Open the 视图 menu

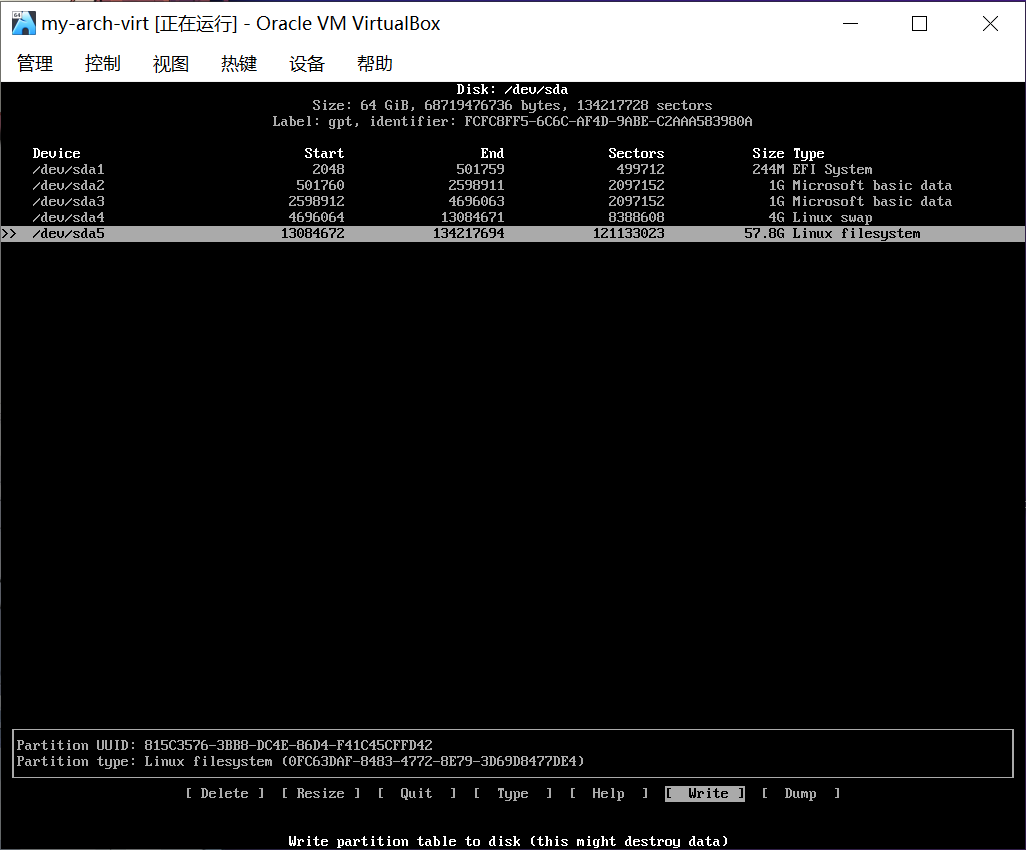(x=171, y=64)
